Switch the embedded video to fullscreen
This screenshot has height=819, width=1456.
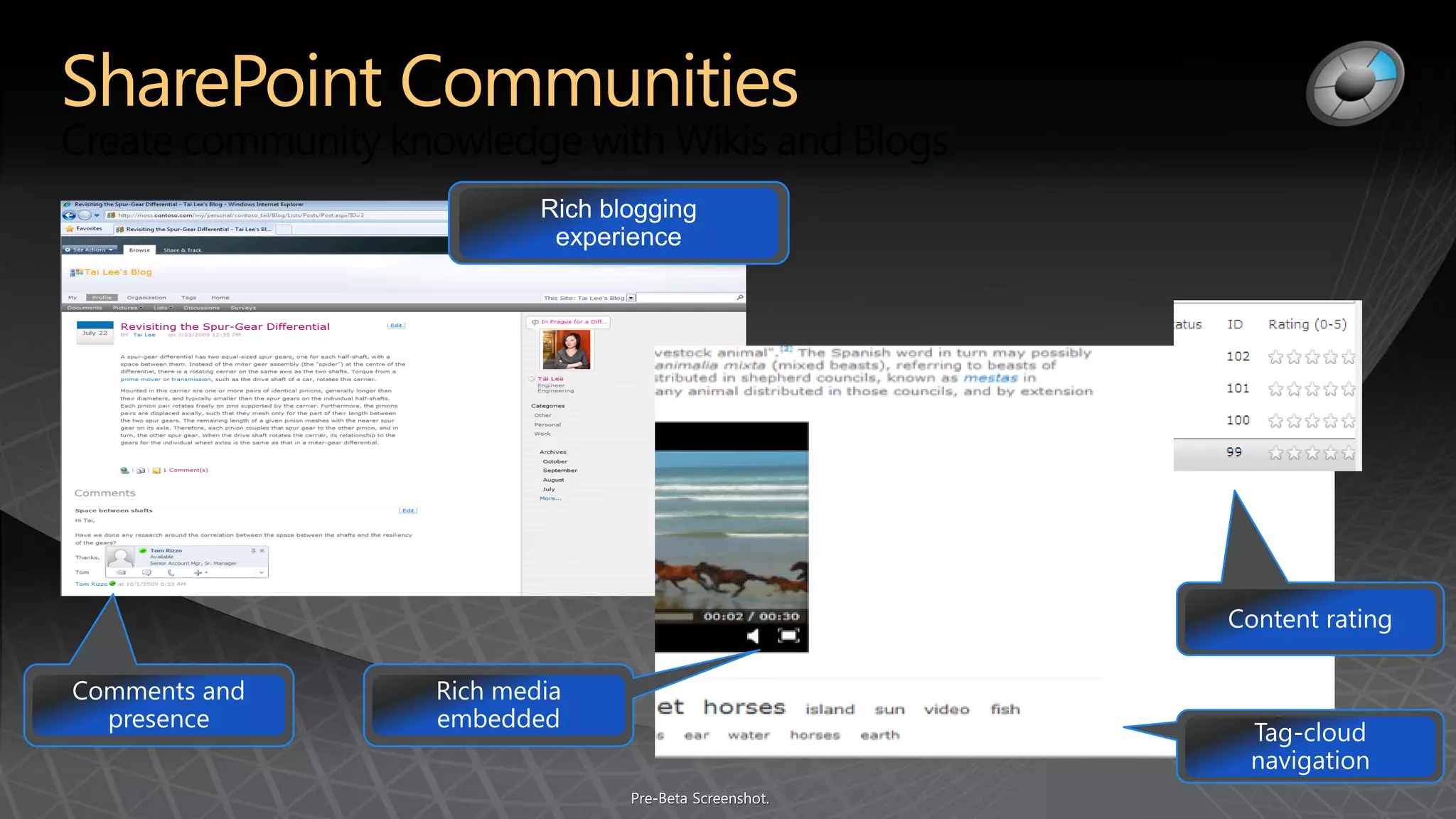point(788,636)
